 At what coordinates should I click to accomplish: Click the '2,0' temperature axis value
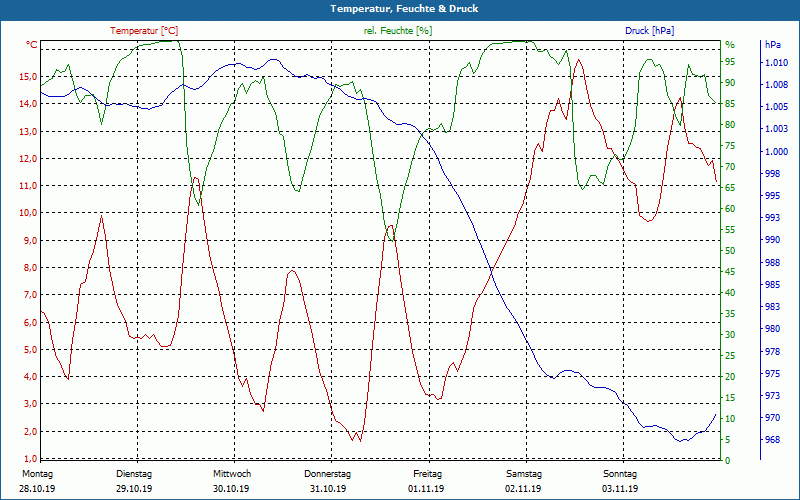(30, 432)
